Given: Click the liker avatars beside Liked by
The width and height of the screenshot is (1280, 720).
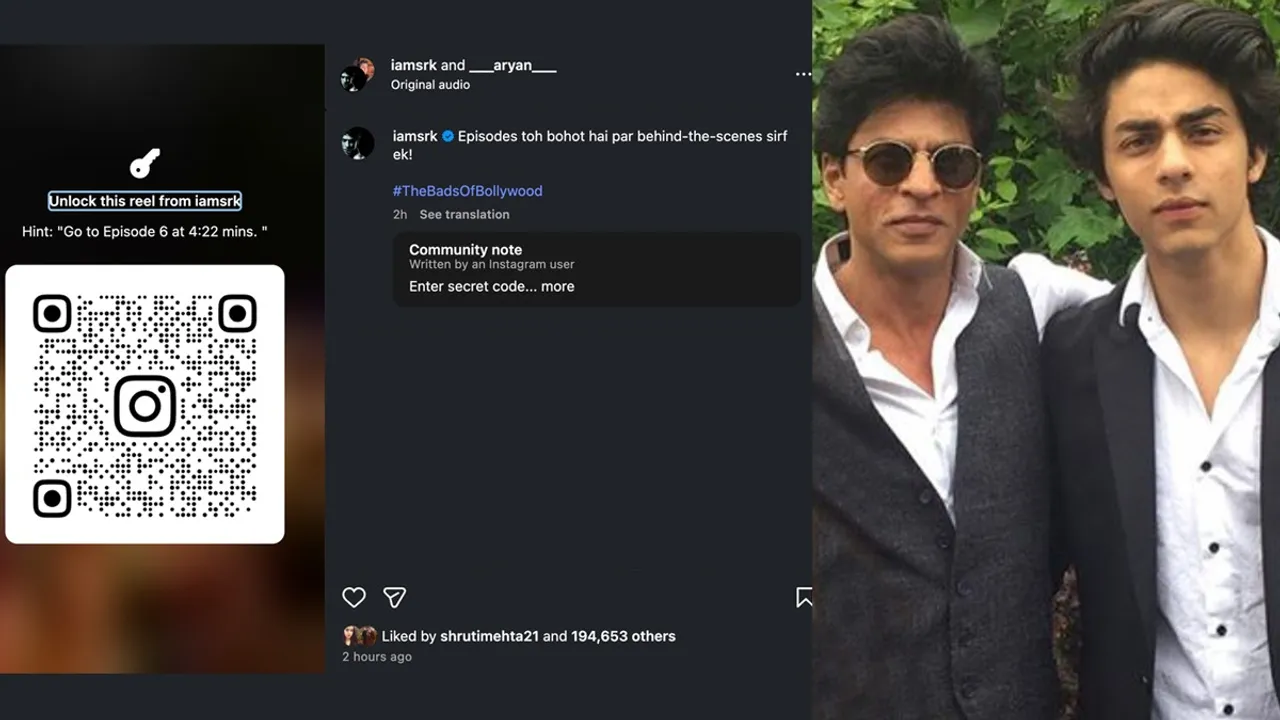Looking at the screenshot, I should [x=360, y=636].
